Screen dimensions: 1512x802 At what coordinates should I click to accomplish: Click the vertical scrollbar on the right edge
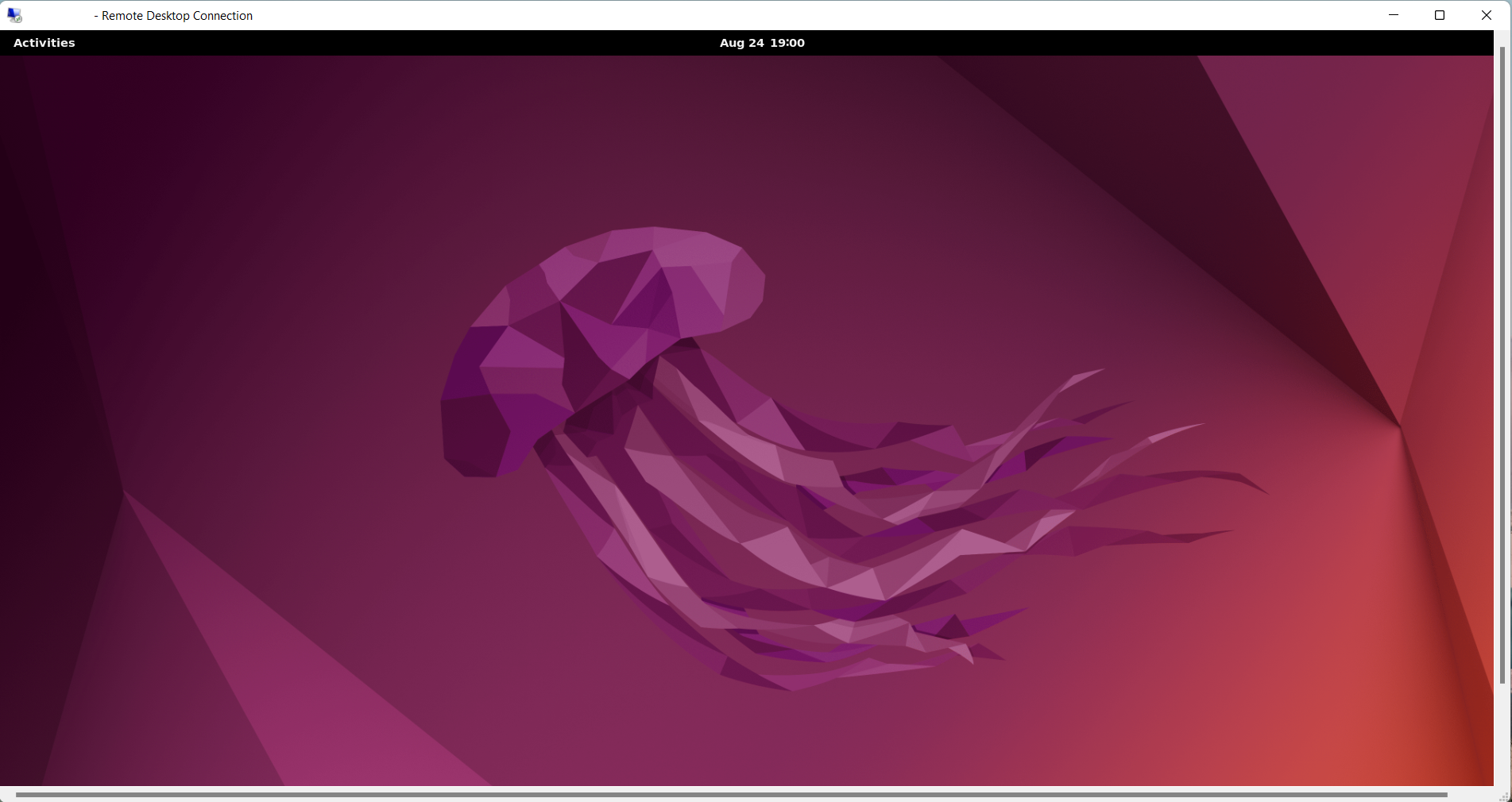[1502, 365]
